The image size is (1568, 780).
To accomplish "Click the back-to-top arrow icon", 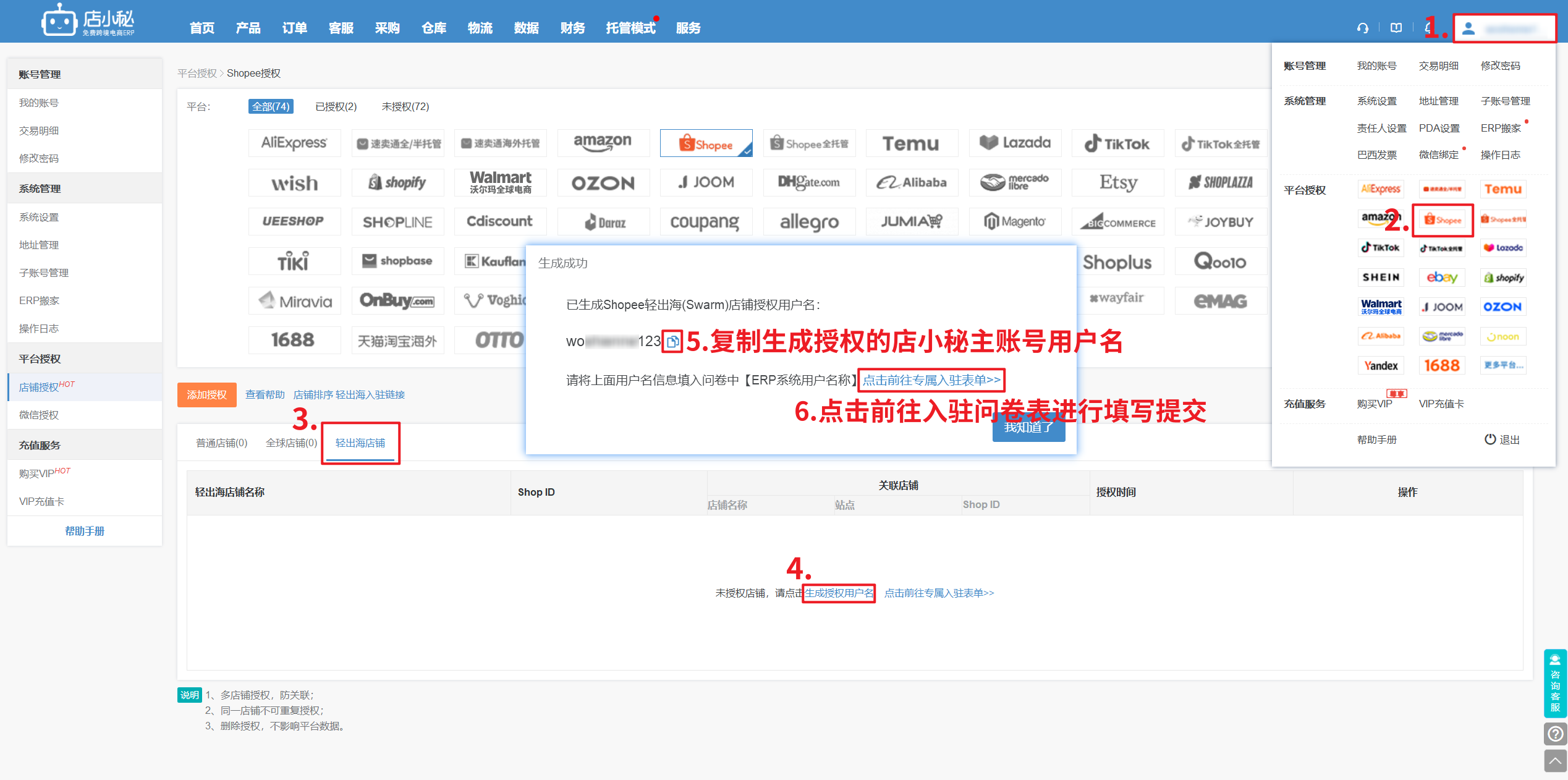I will [x=1555, y=761].
